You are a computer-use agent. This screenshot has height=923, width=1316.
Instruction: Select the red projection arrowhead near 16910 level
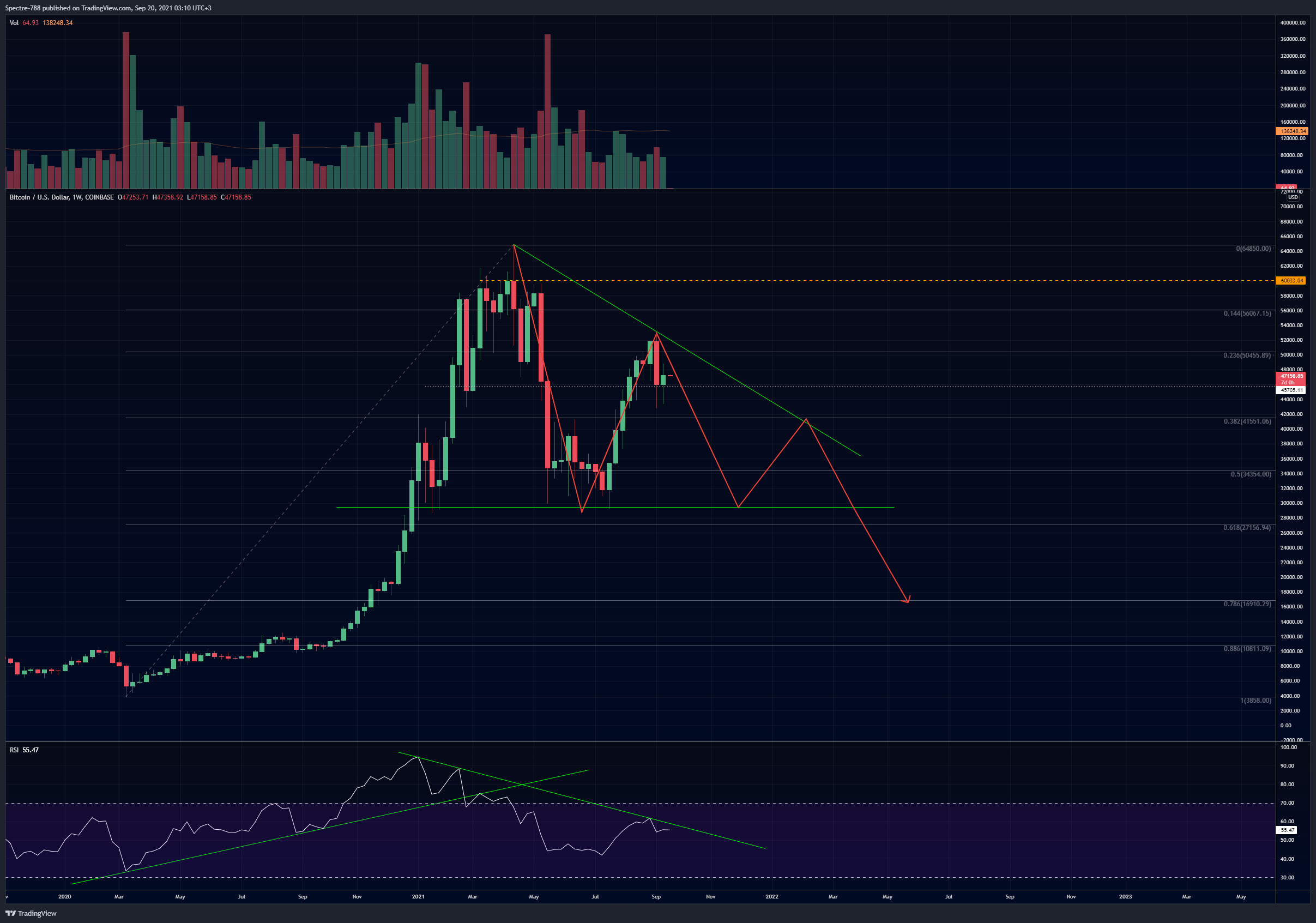[907, 600]
